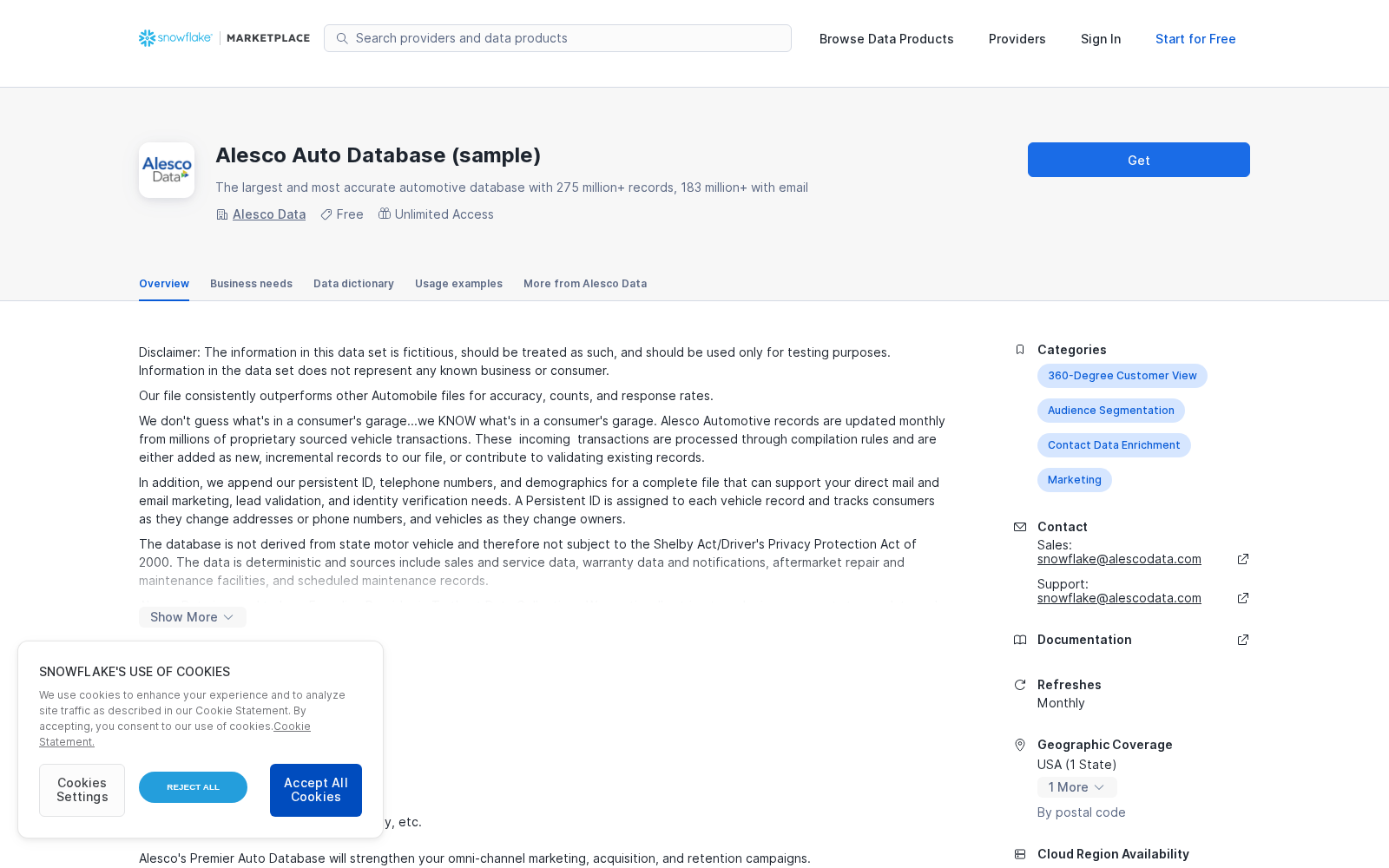The image size is (1389, 868).
Task: Click the Get button
Action: (x=1139, y=160)
